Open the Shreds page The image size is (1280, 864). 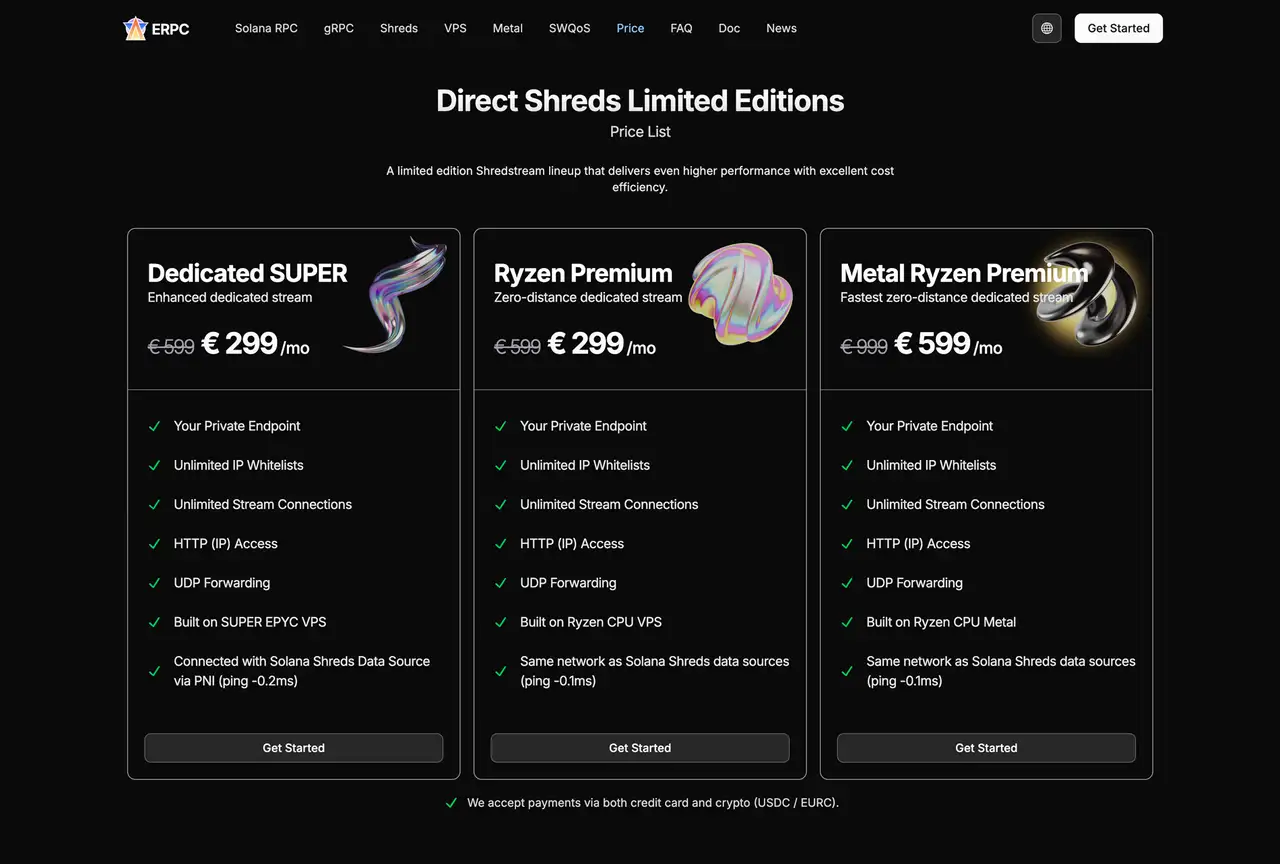pyautogui.click(x=399, y=28)
